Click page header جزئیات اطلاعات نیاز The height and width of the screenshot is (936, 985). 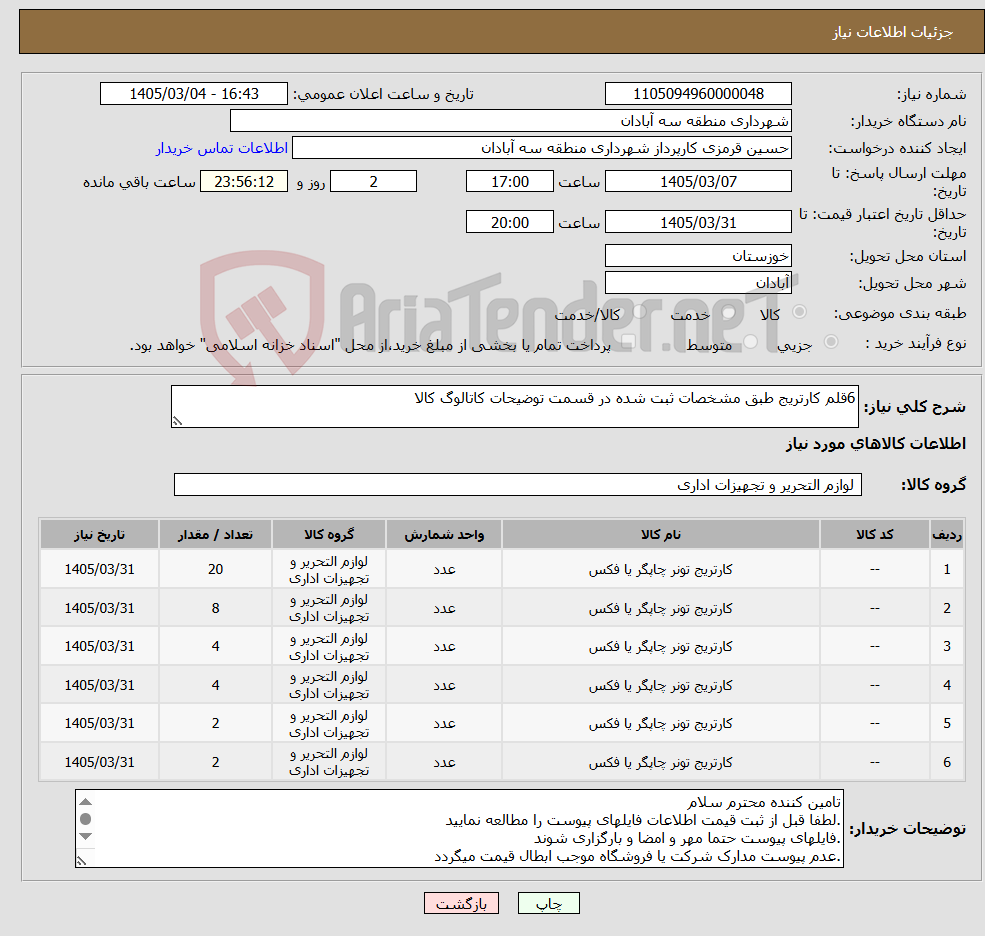(893, 32)
